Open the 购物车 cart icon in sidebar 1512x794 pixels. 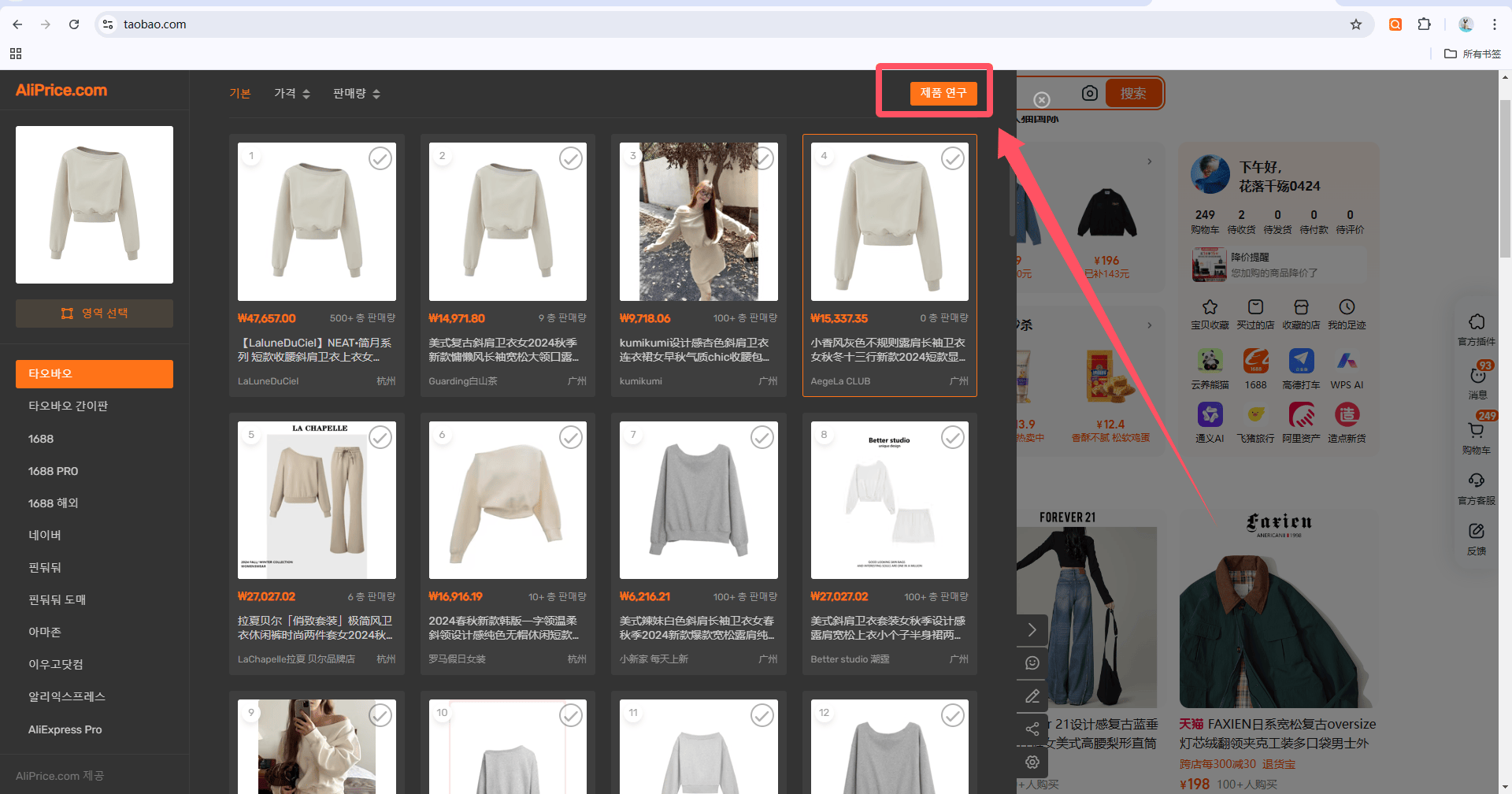1476,431
